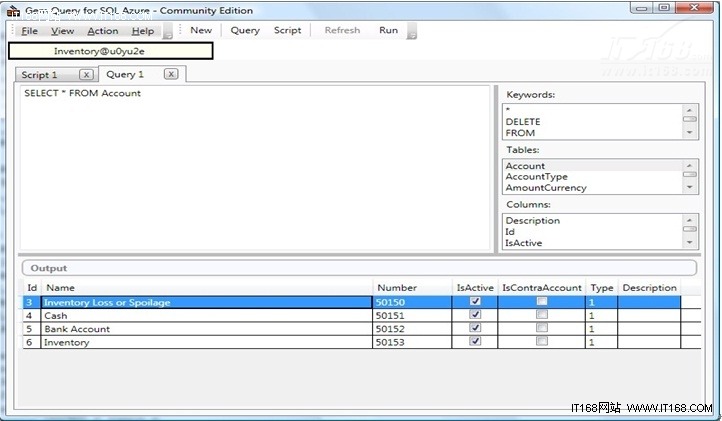Sort by the Number column header

point(412,288)
